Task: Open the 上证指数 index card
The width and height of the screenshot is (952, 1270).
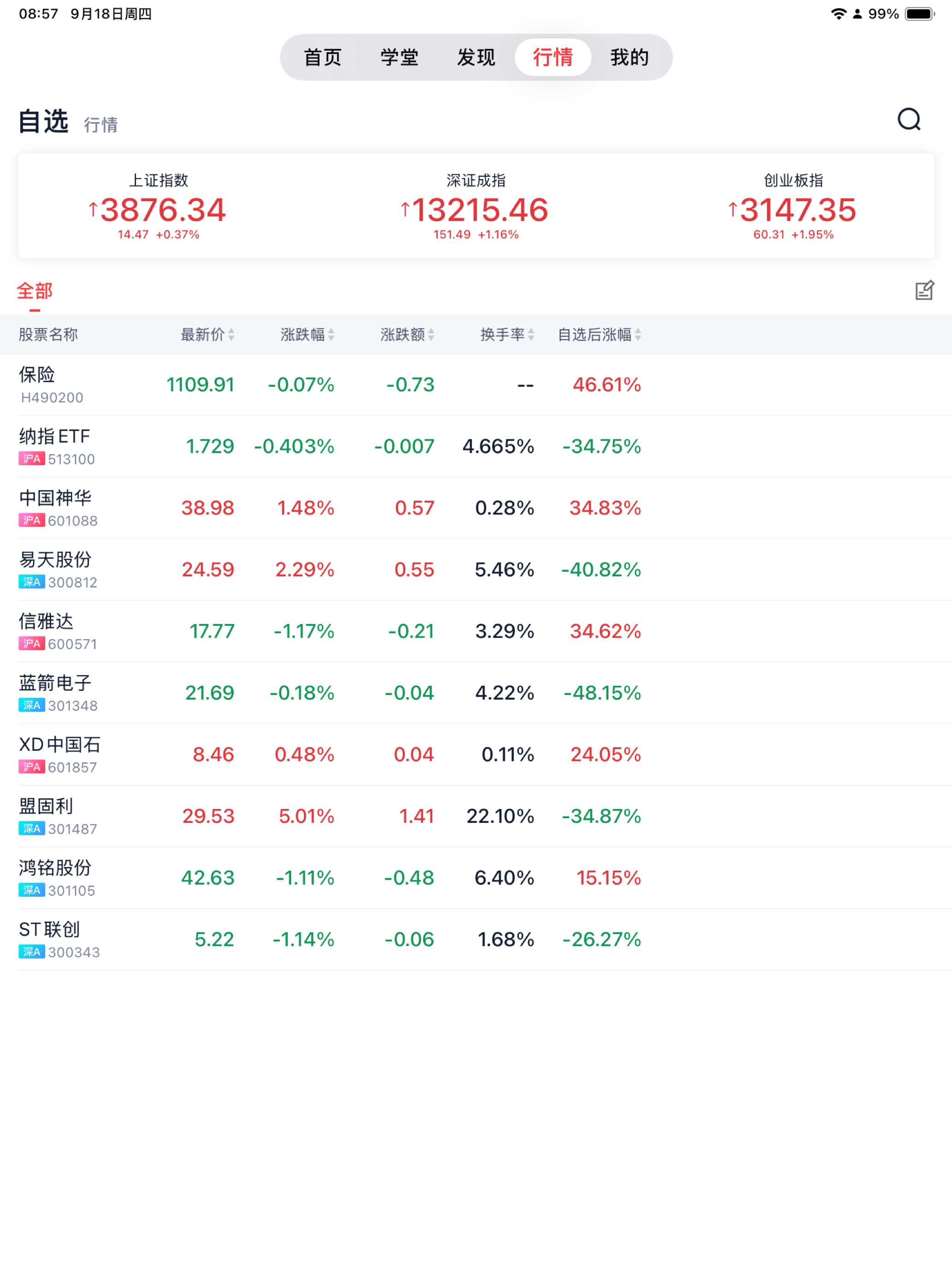Action: point(158,206)
